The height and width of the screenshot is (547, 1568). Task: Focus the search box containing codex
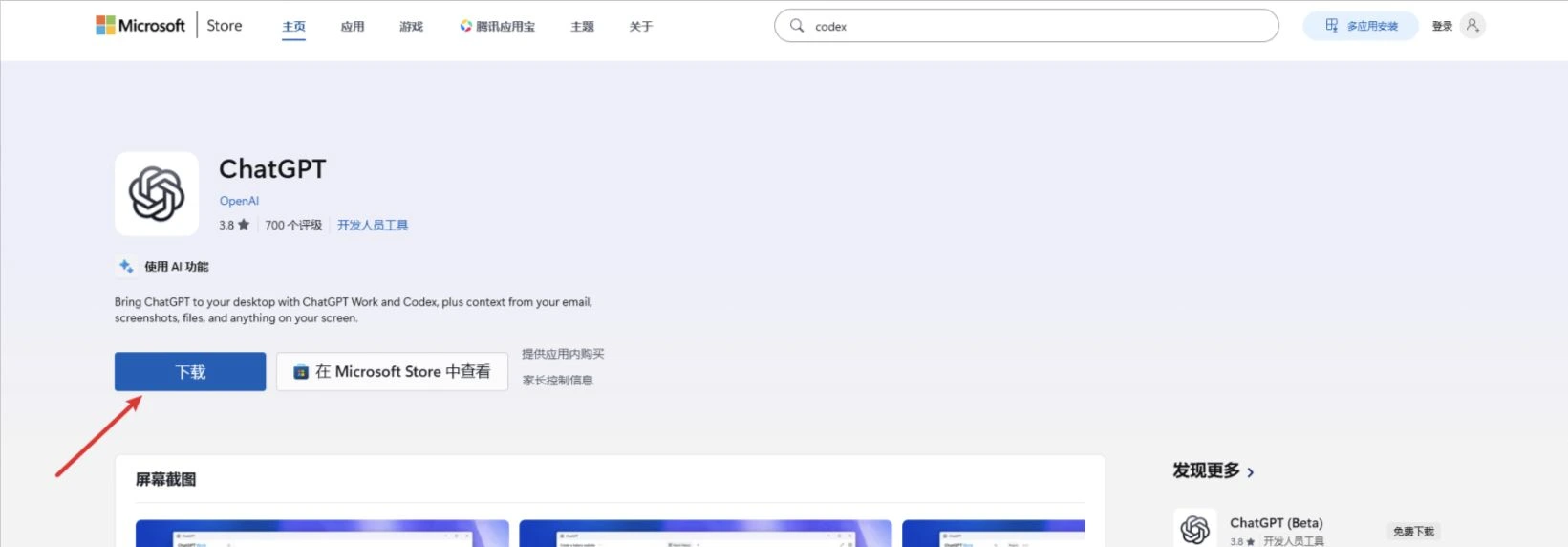tap(1025, 26)
